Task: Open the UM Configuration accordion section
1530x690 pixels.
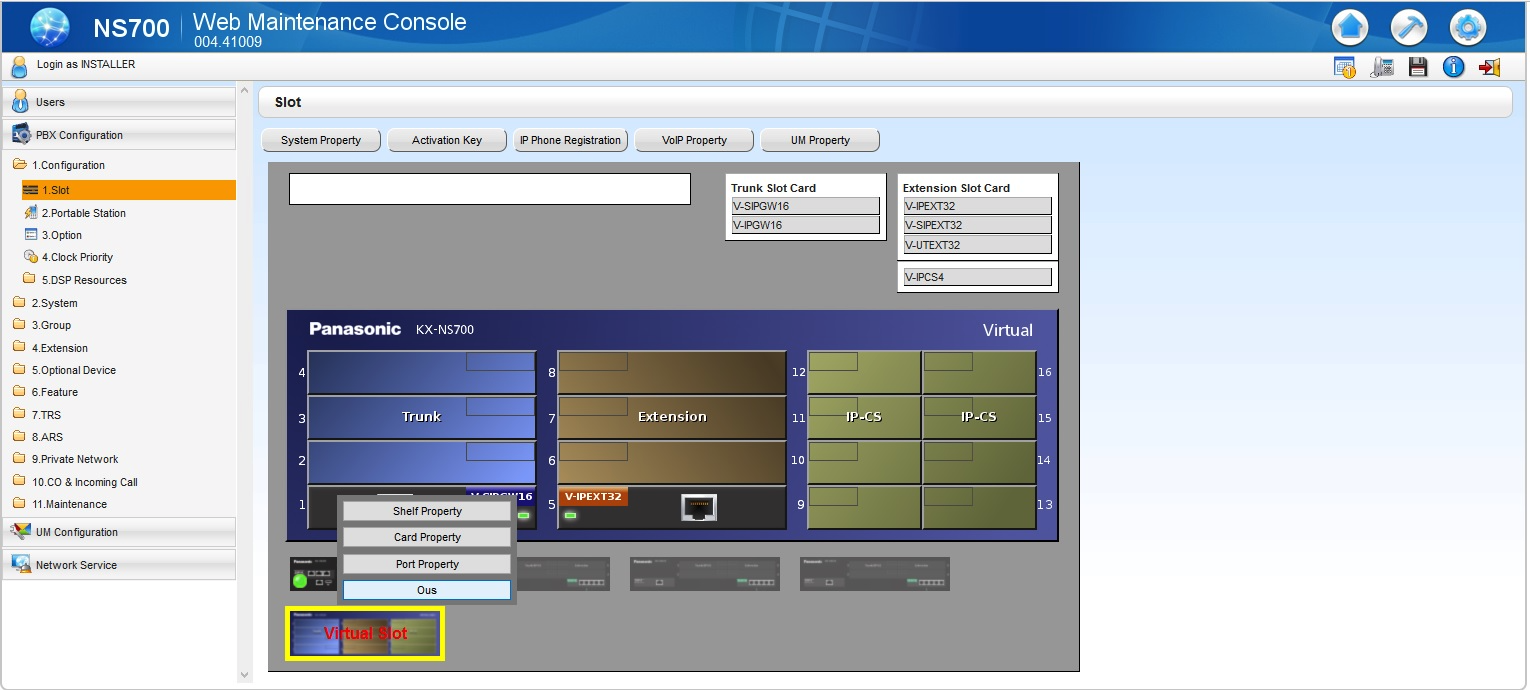Action: point(119,532)
